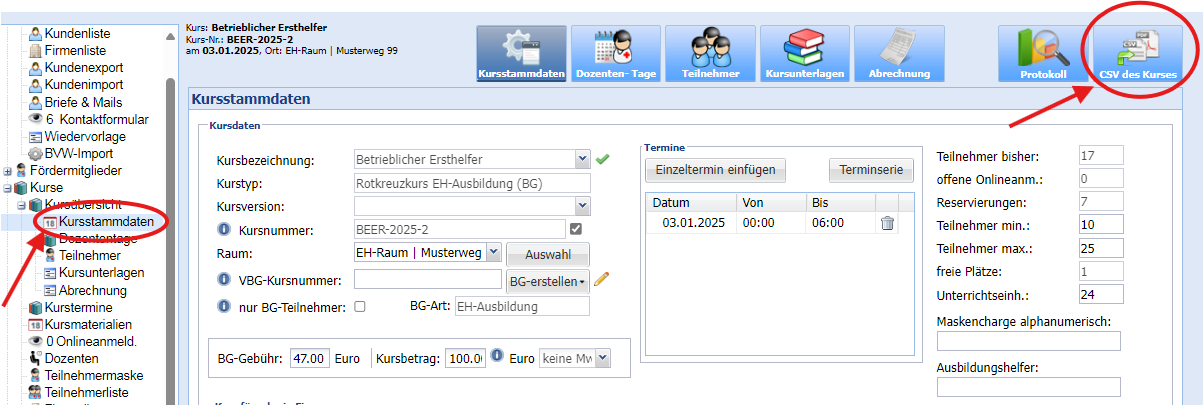The width and height of the screenshot is (1203, 405).
Task: Click the Abrechnung toolbar icon
Action: click(898, 54)
